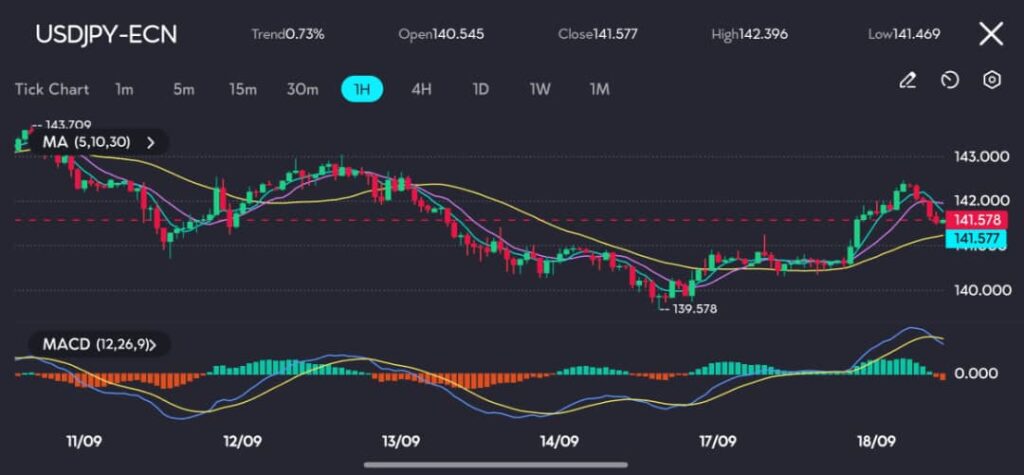Screen dimensions: 1024x475
Task: Click the highlighted 1H timeframe
Action: pos(362,89)
